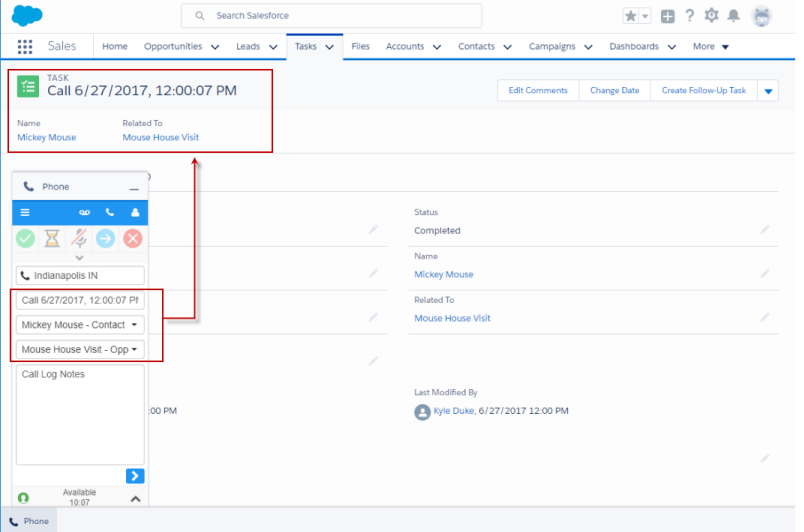
Task: Click in the Call Log Notes text area
Action: coord(80,415)
